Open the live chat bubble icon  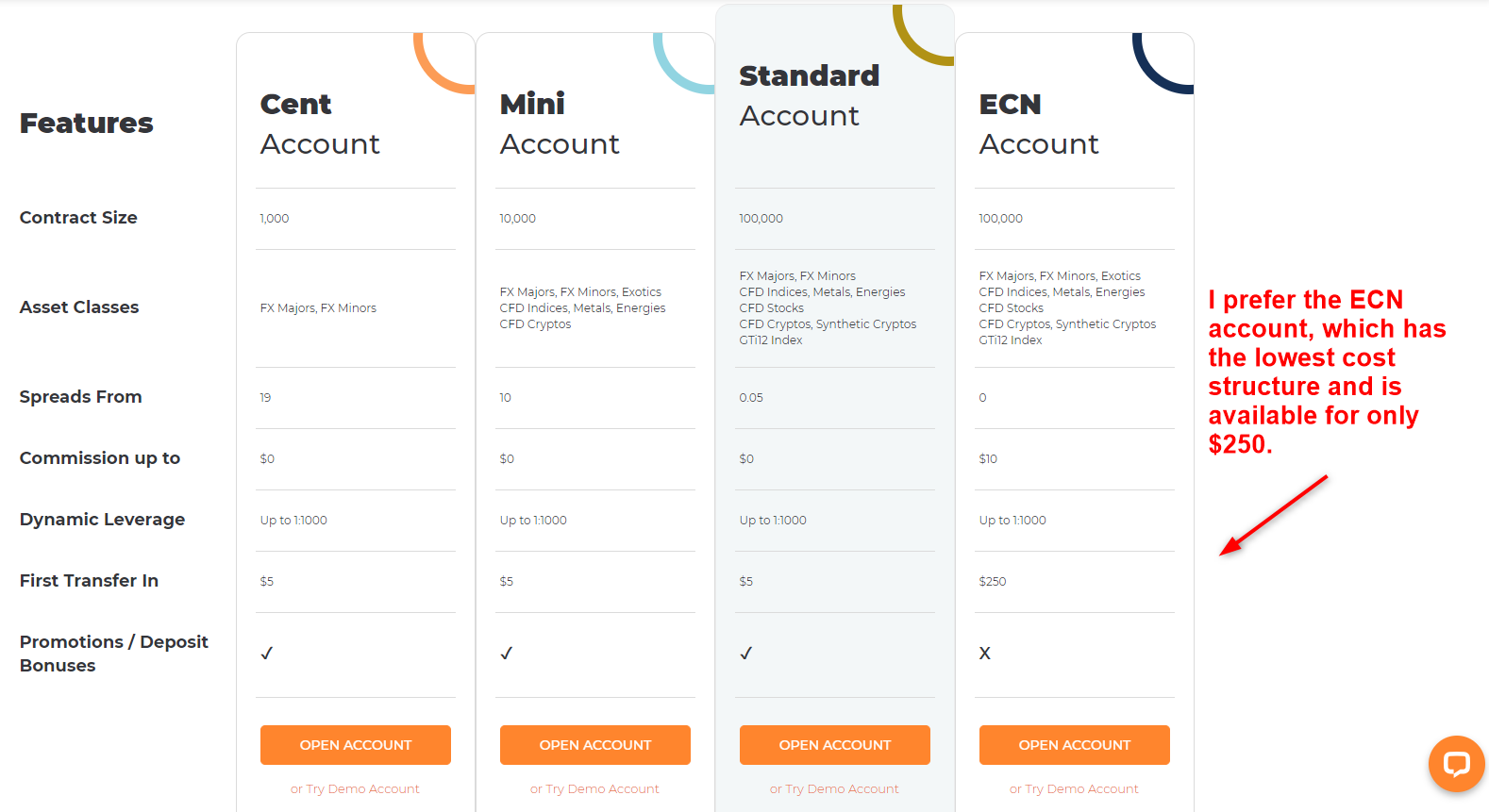click(1456, 764)
